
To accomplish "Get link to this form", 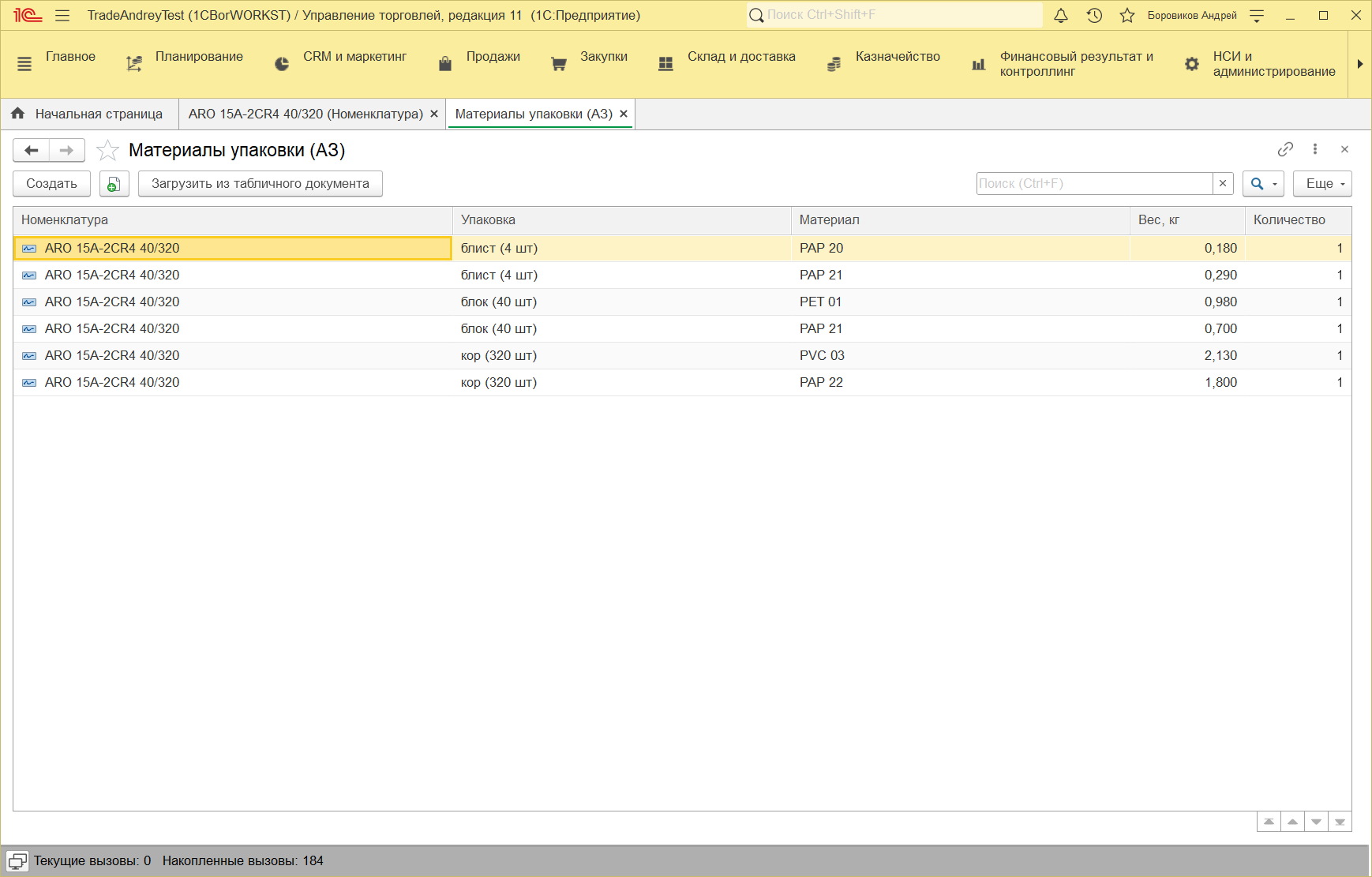I will pyautogui.click(x=1285, y=149).
